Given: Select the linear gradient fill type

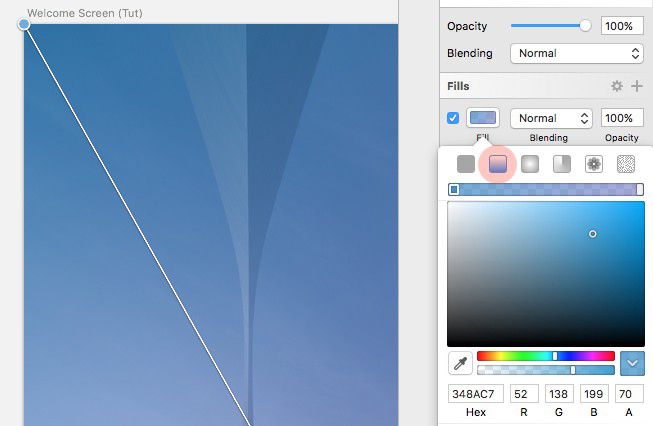Looking at the screenshot, I should pos(498,164).
